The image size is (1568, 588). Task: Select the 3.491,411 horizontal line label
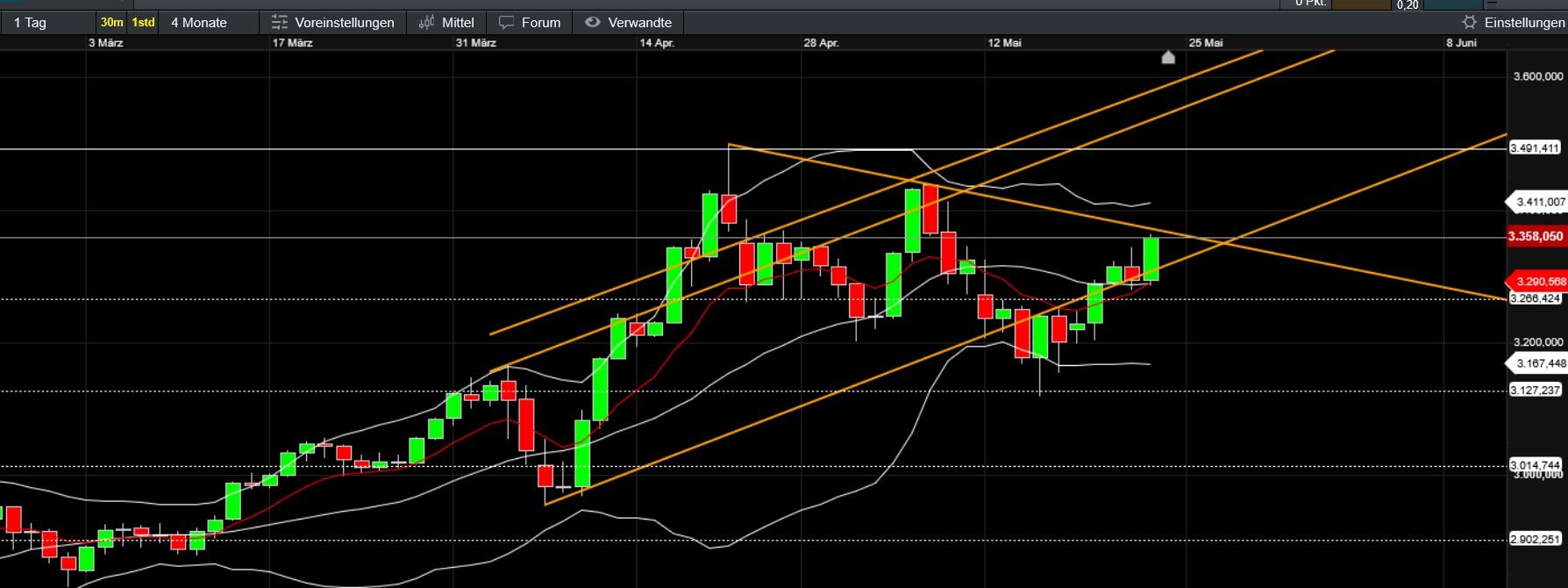1535,148
